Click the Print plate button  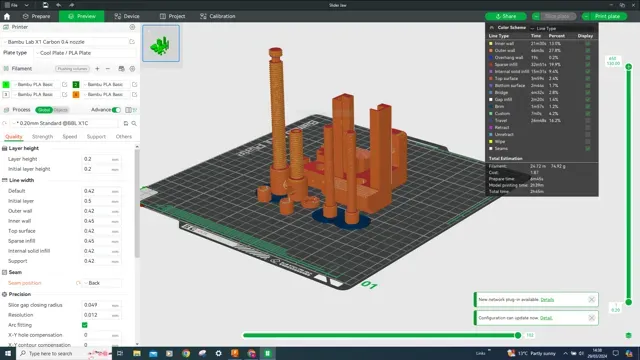click(x=608, y=16)
